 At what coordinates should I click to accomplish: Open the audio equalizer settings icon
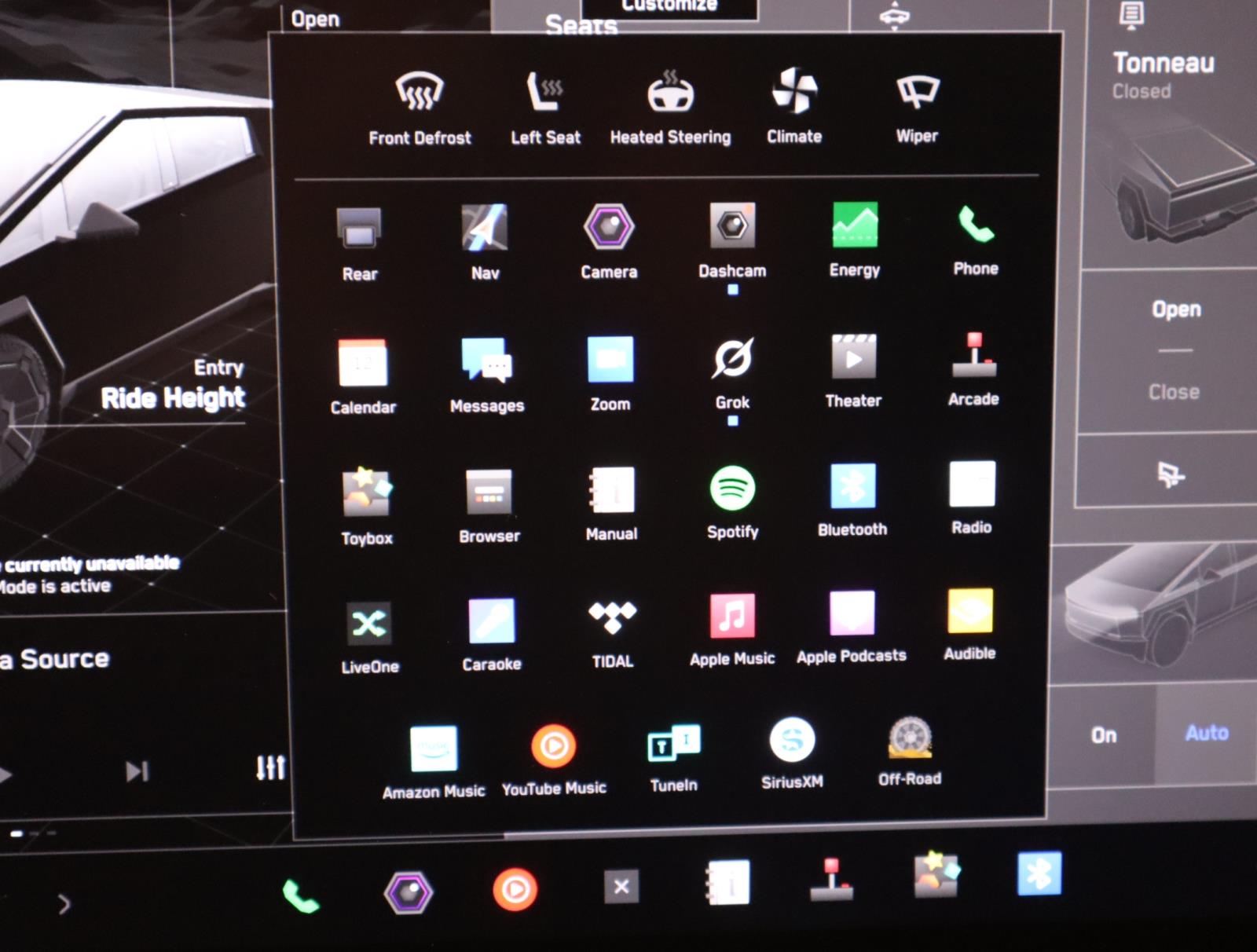(x=270, y=767)
